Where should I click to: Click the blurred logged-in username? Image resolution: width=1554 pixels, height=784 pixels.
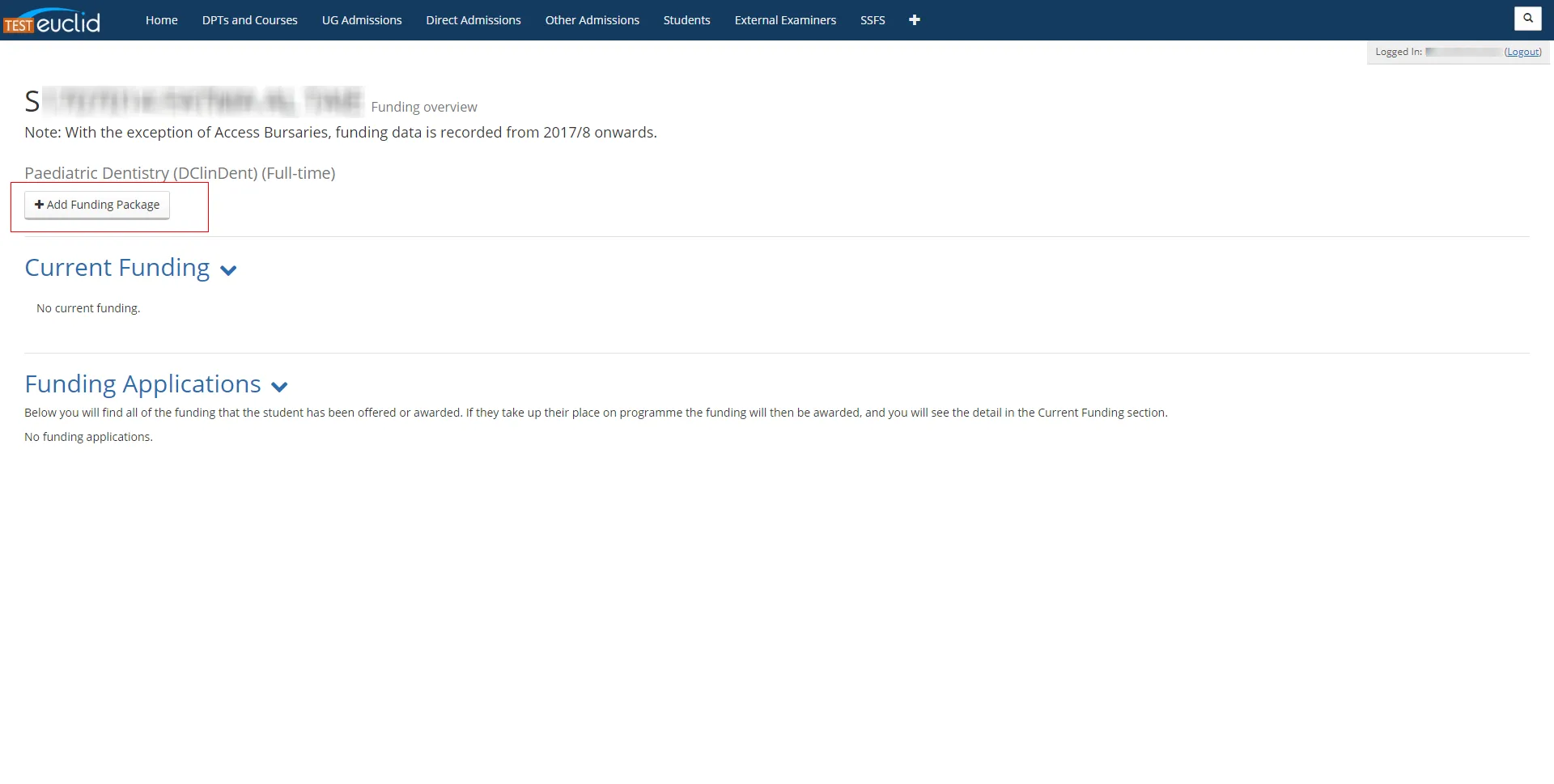1463,52
